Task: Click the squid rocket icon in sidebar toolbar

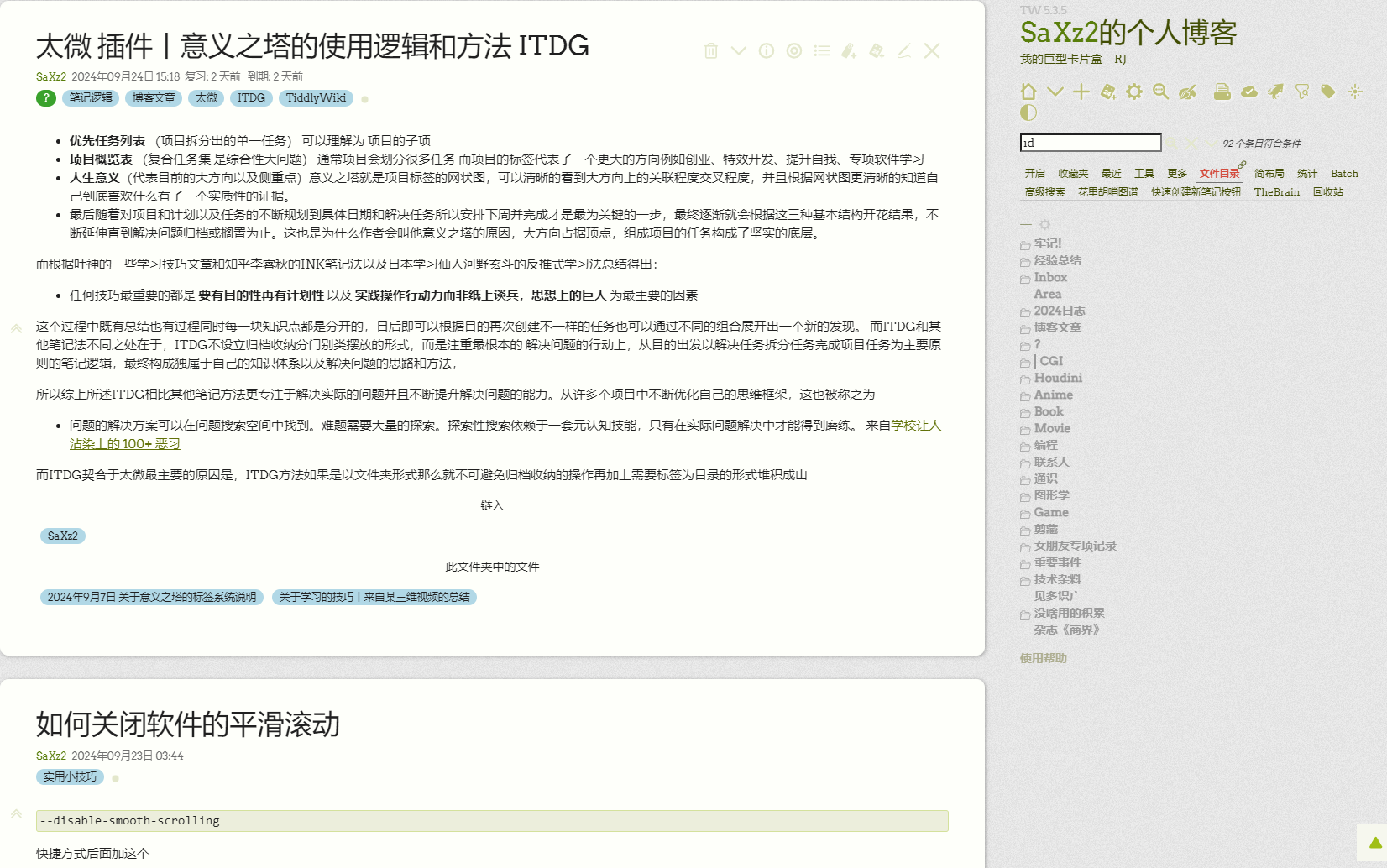Action: pos(1275,92)
